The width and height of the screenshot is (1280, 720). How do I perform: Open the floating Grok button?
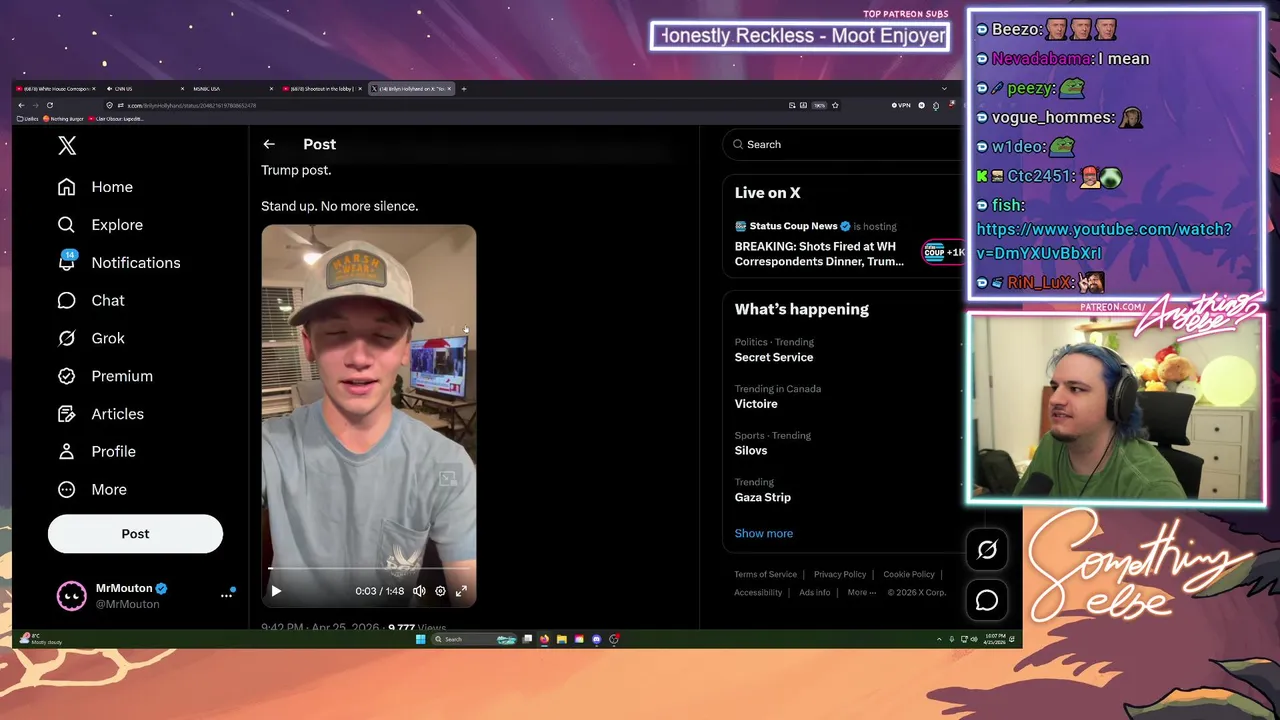[987, 550]
